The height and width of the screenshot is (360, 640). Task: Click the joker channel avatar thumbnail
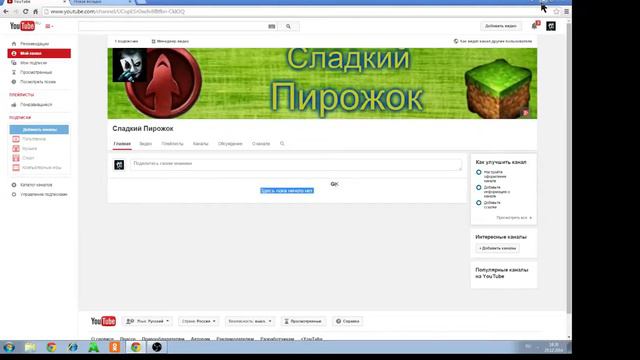(129, 65)
